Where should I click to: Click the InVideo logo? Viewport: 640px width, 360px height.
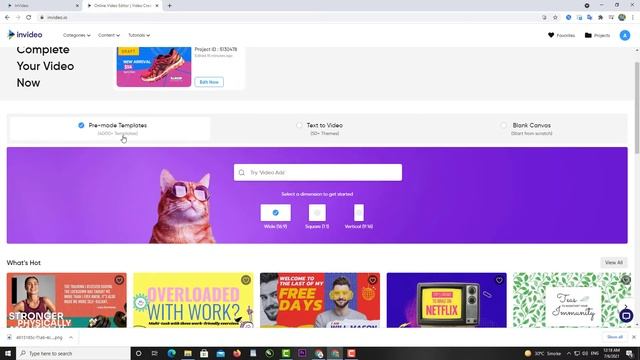click(x=25, y=35)
